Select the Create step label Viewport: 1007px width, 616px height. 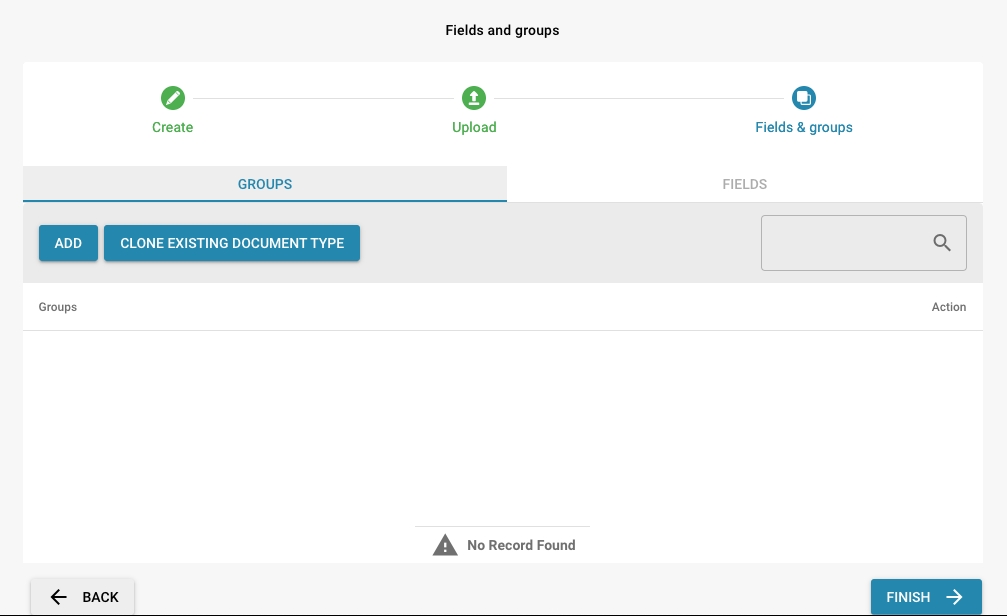coord(173,127)
